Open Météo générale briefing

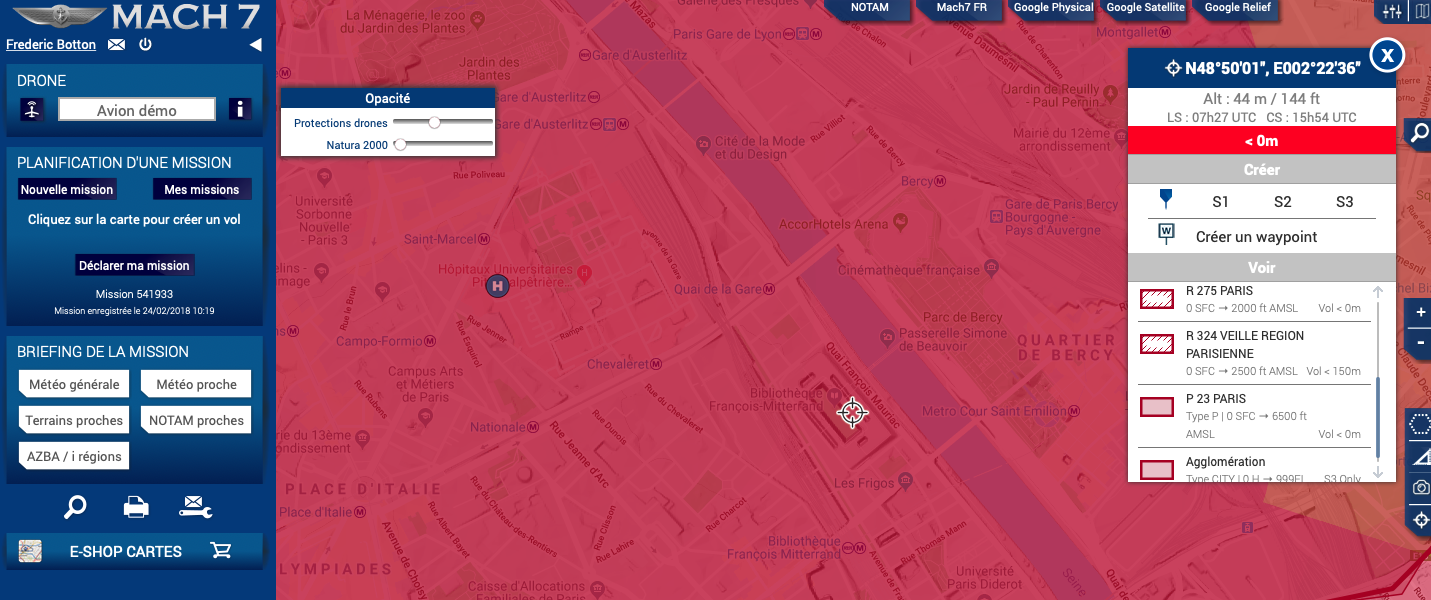(x=74, y=384)
